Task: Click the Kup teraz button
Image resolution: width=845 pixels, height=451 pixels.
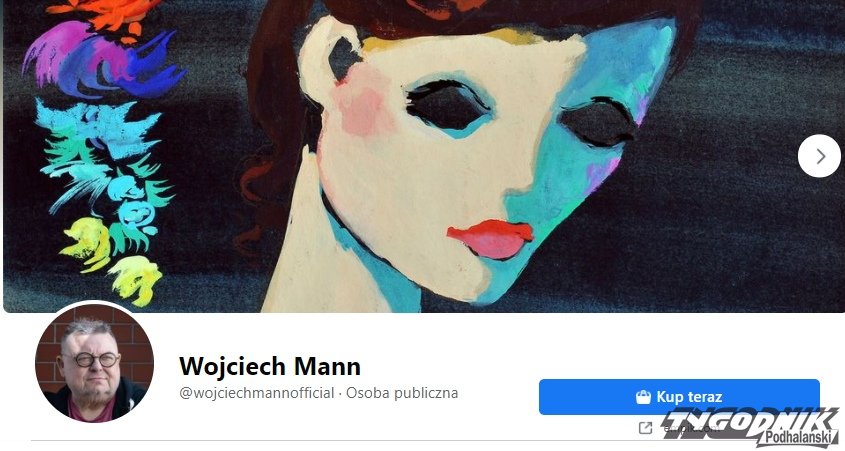Action: pos(679,397)
